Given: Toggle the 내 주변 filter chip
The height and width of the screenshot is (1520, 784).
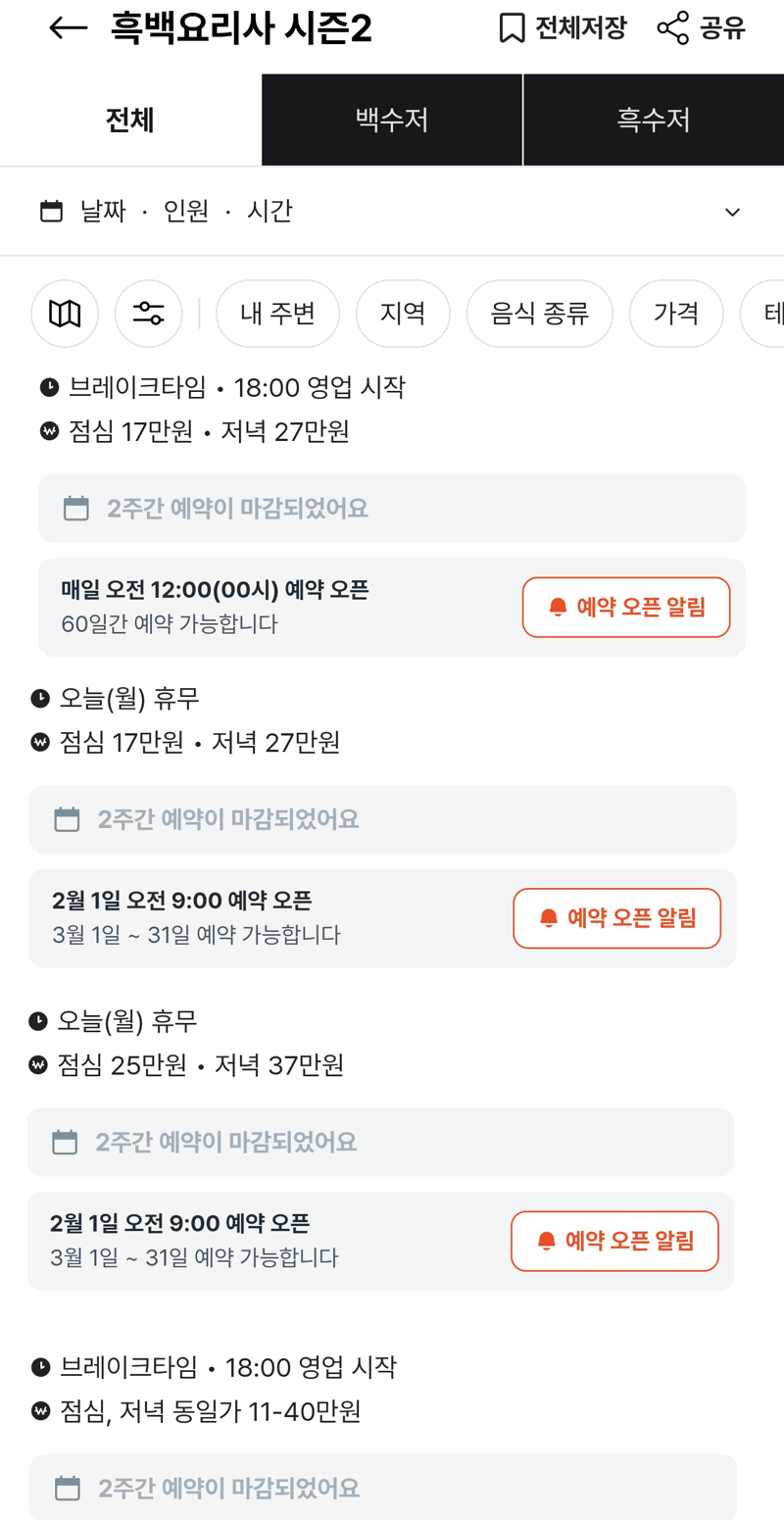Looking at the screenshot, I should pyautogui.click(x=277, y=314).
